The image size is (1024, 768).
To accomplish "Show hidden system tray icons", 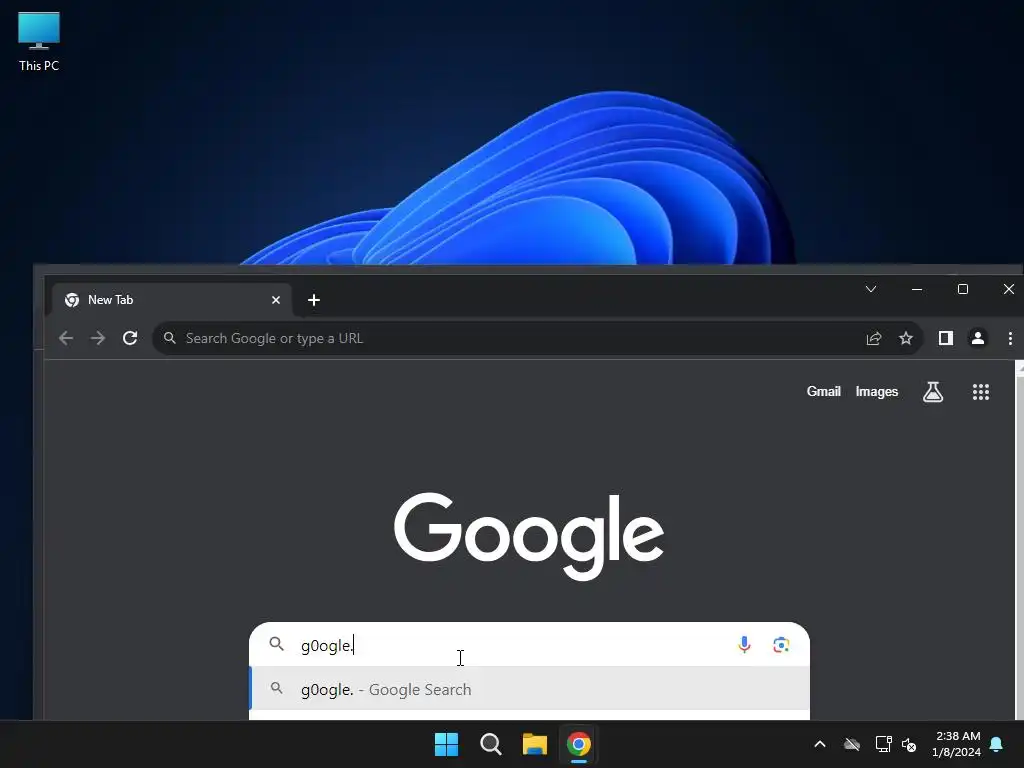I will point(820,744).
